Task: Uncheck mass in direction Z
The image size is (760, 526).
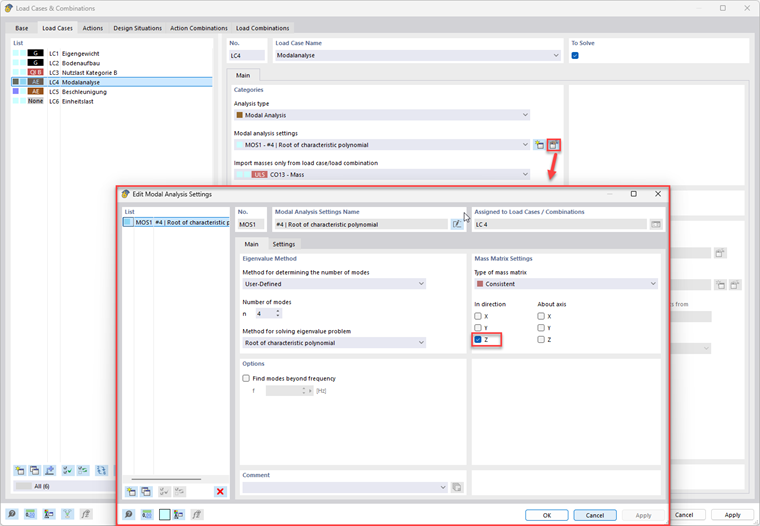Action: (478, 339)
